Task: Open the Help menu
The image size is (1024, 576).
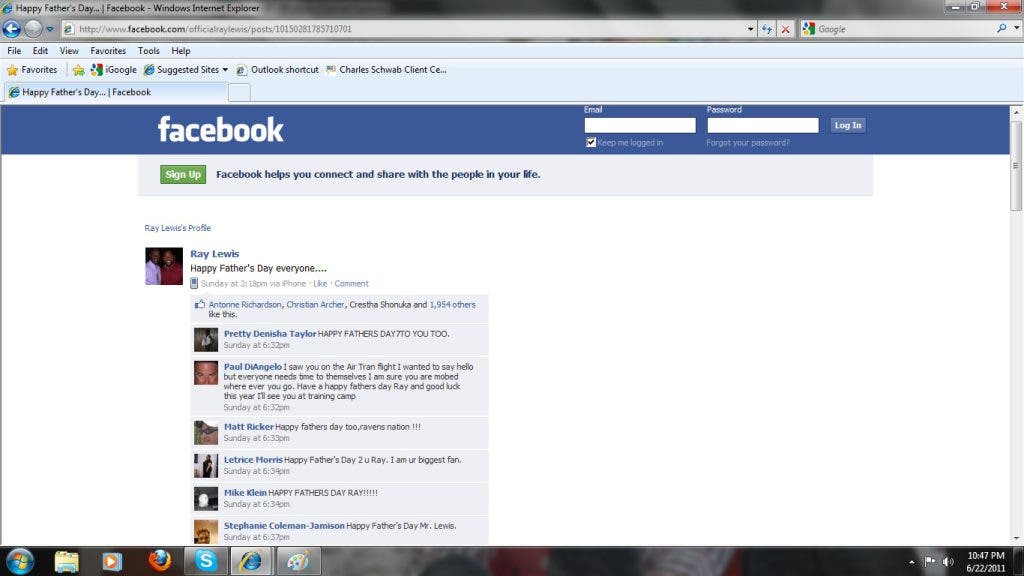Action: click(x=181, y=50)
